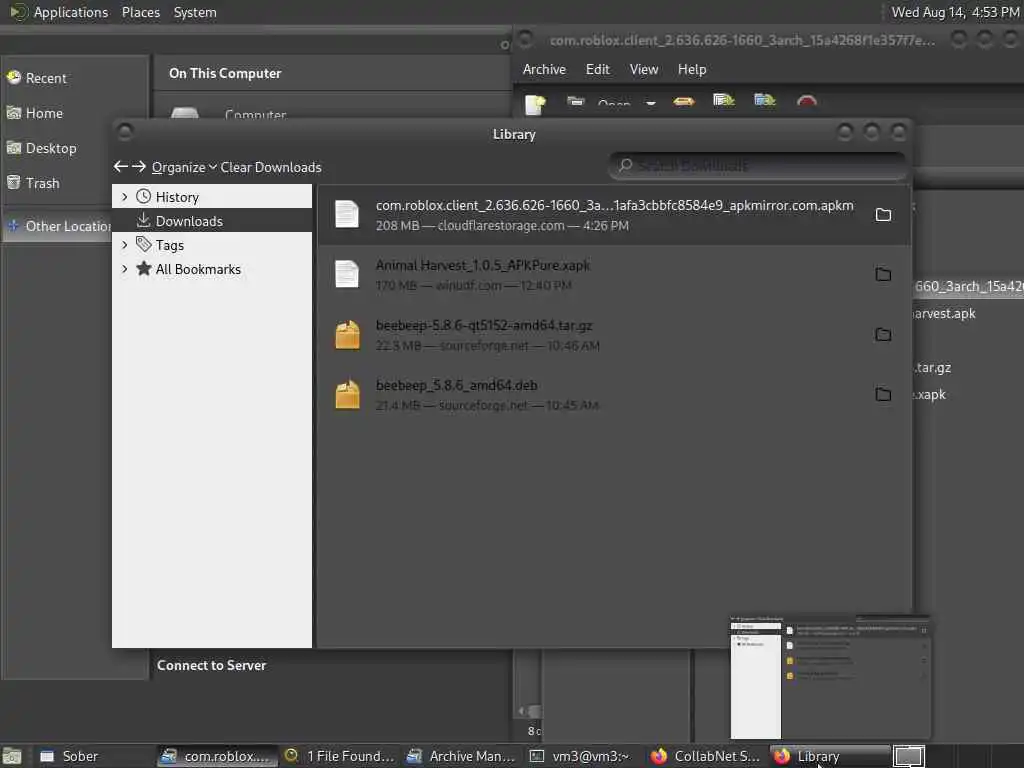The height and width of the screenshot is (768, 1024).
Task: Open the recent archives dropdown arrow
Action: point(650,103)
